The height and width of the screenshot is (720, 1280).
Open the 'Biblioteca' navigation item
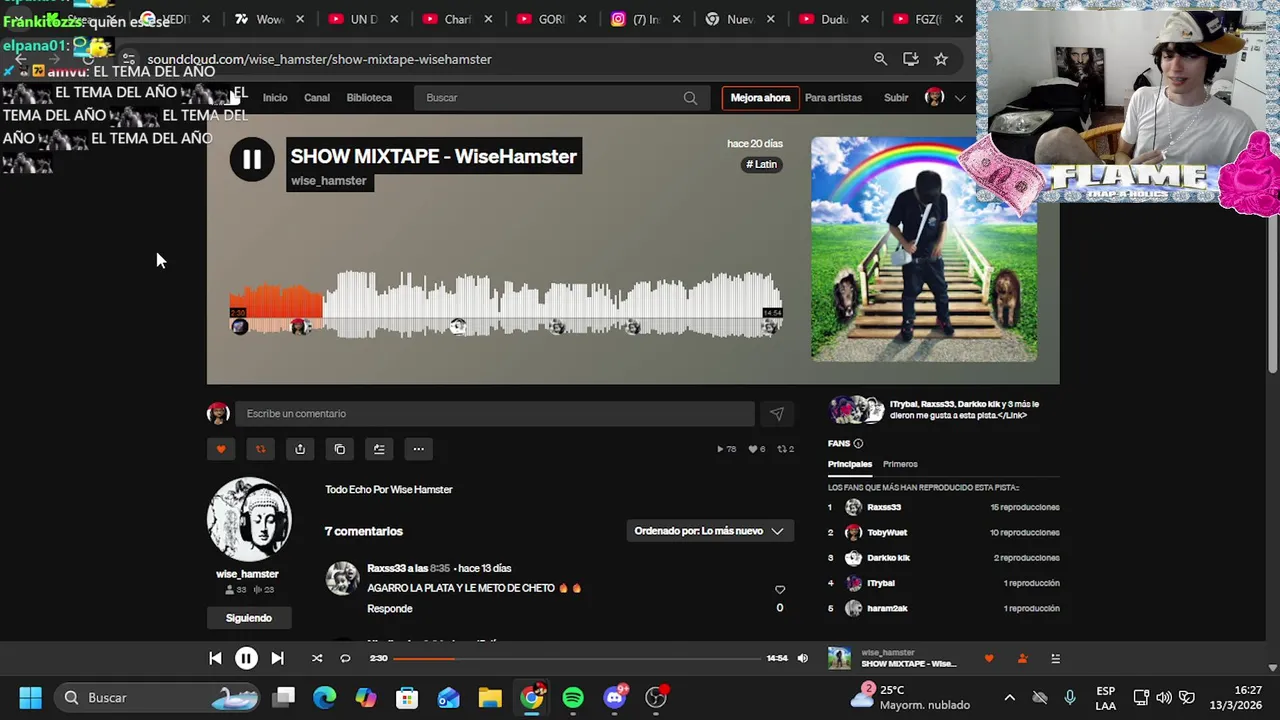pyautogui.click(x=369, y=98)
